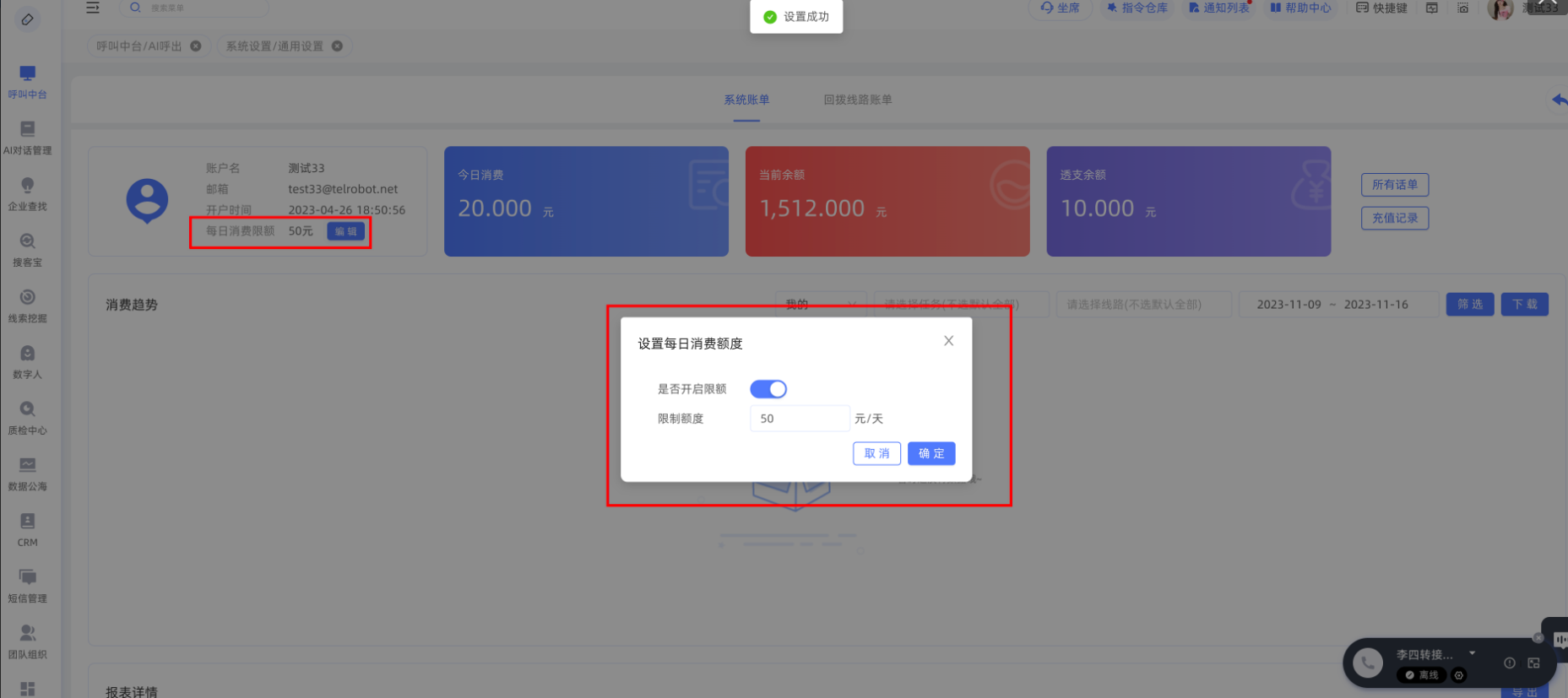The width and height of the screenshot is (1568, 698).
Task: Toggle the 离线 status in softphone widget
Action: [1422, 675]
